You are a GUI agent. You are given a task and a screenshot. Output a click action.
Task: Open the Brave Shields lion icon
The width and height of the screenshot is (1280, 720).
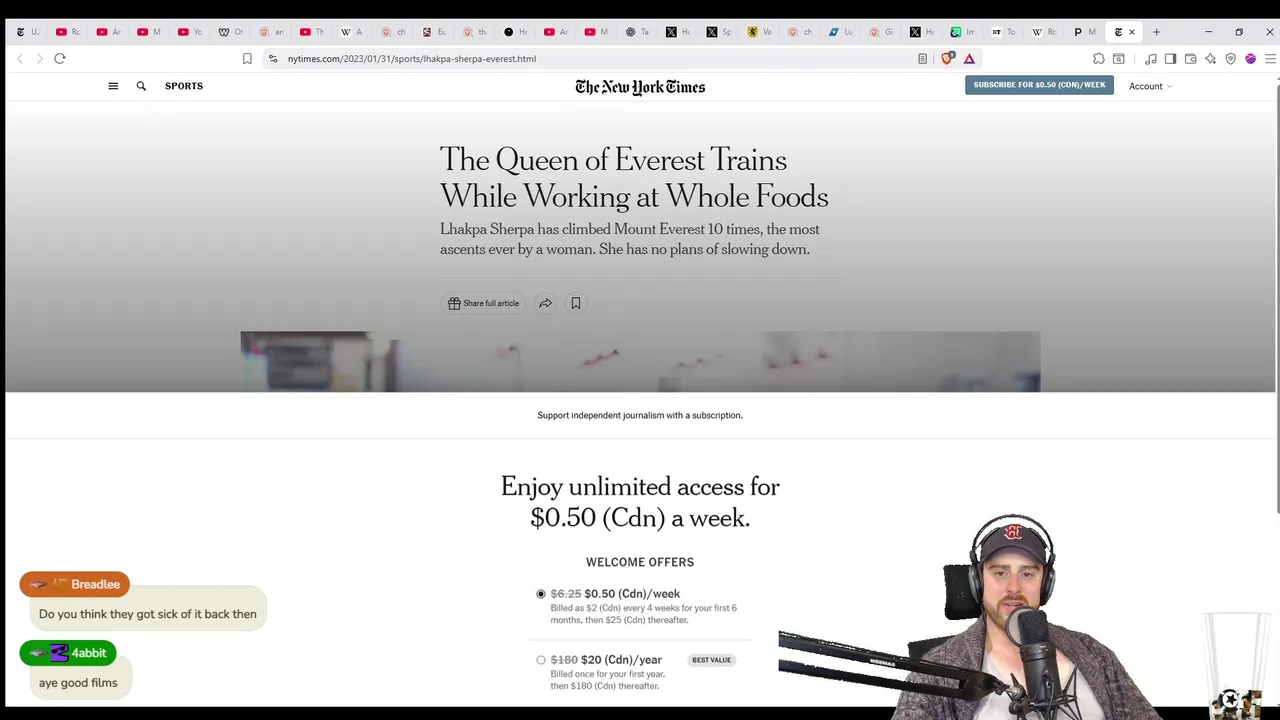pos(948,58)
